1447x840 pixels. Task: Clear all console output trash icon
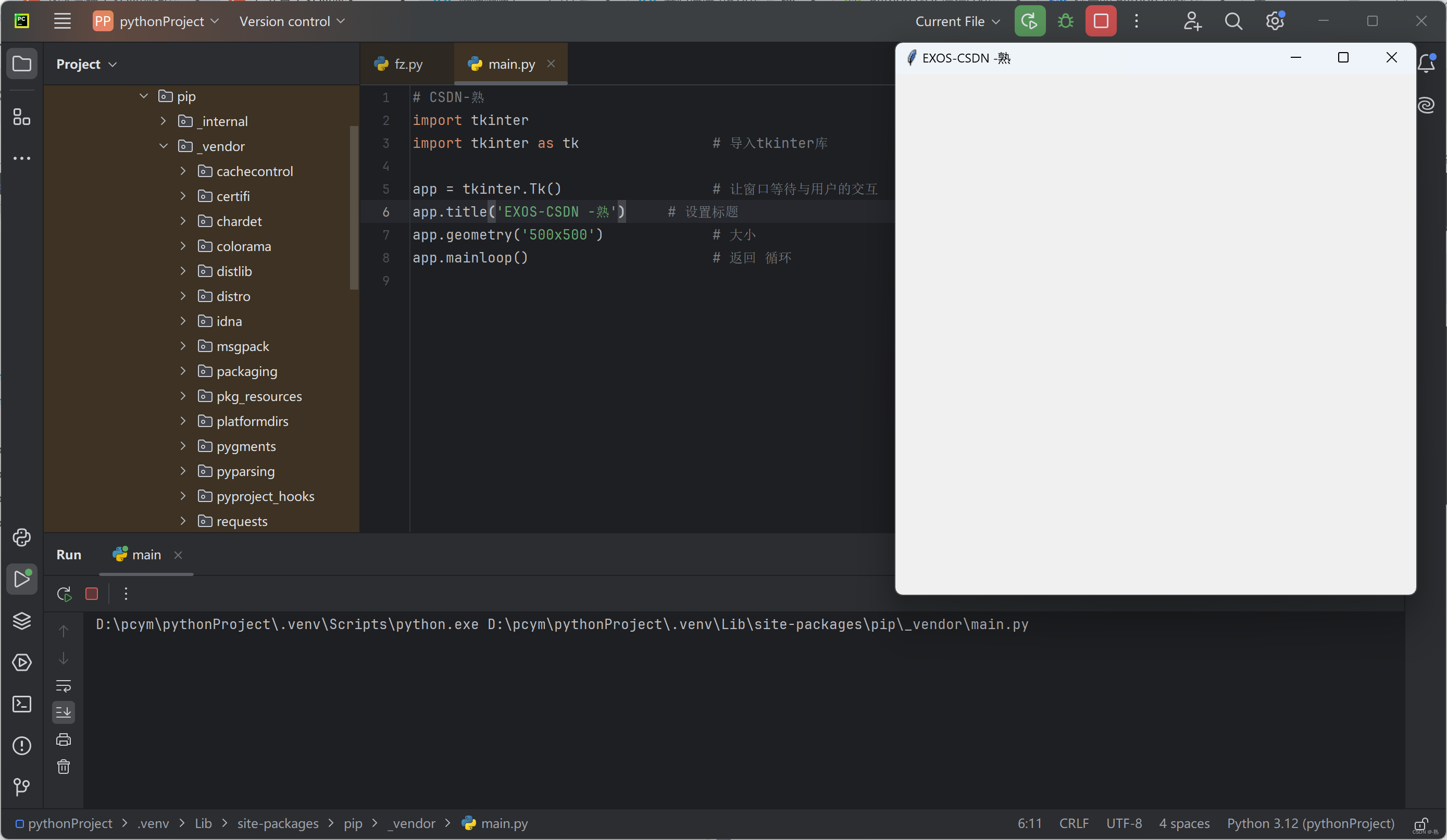coord(63,767)
